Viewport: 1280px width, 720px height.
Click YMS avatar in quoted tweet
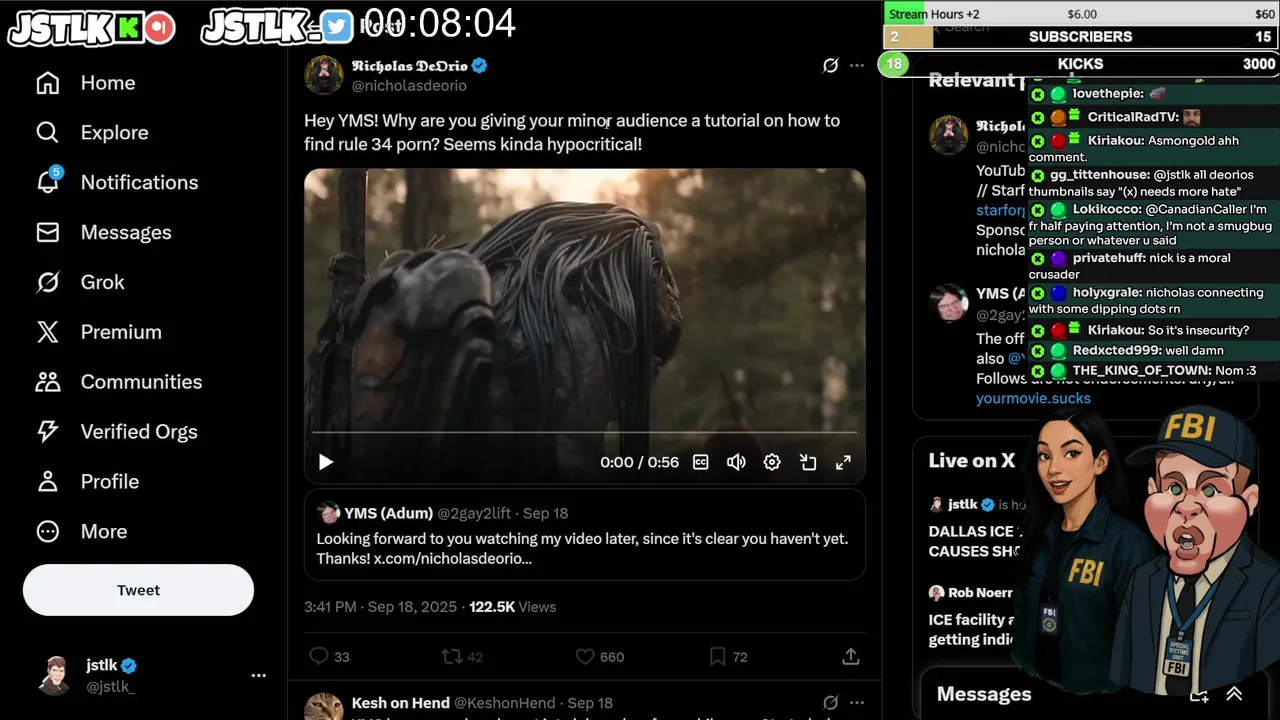pos(328,513)
